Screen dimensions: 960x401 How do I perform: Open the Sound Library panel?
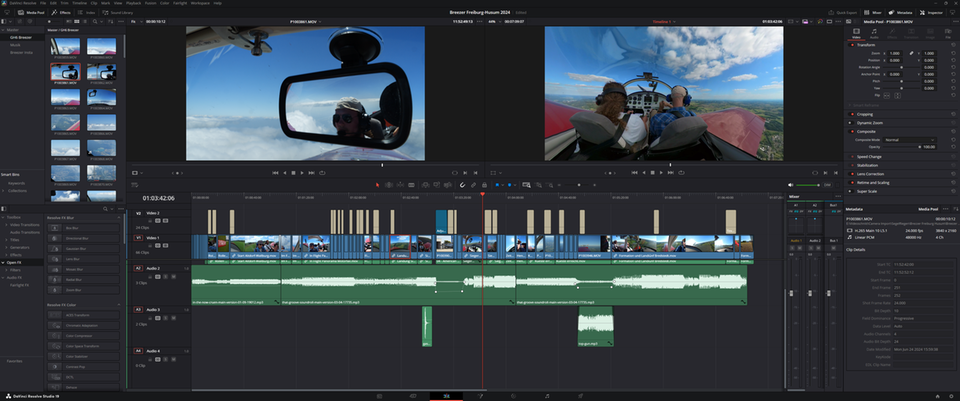click(118, 12)
